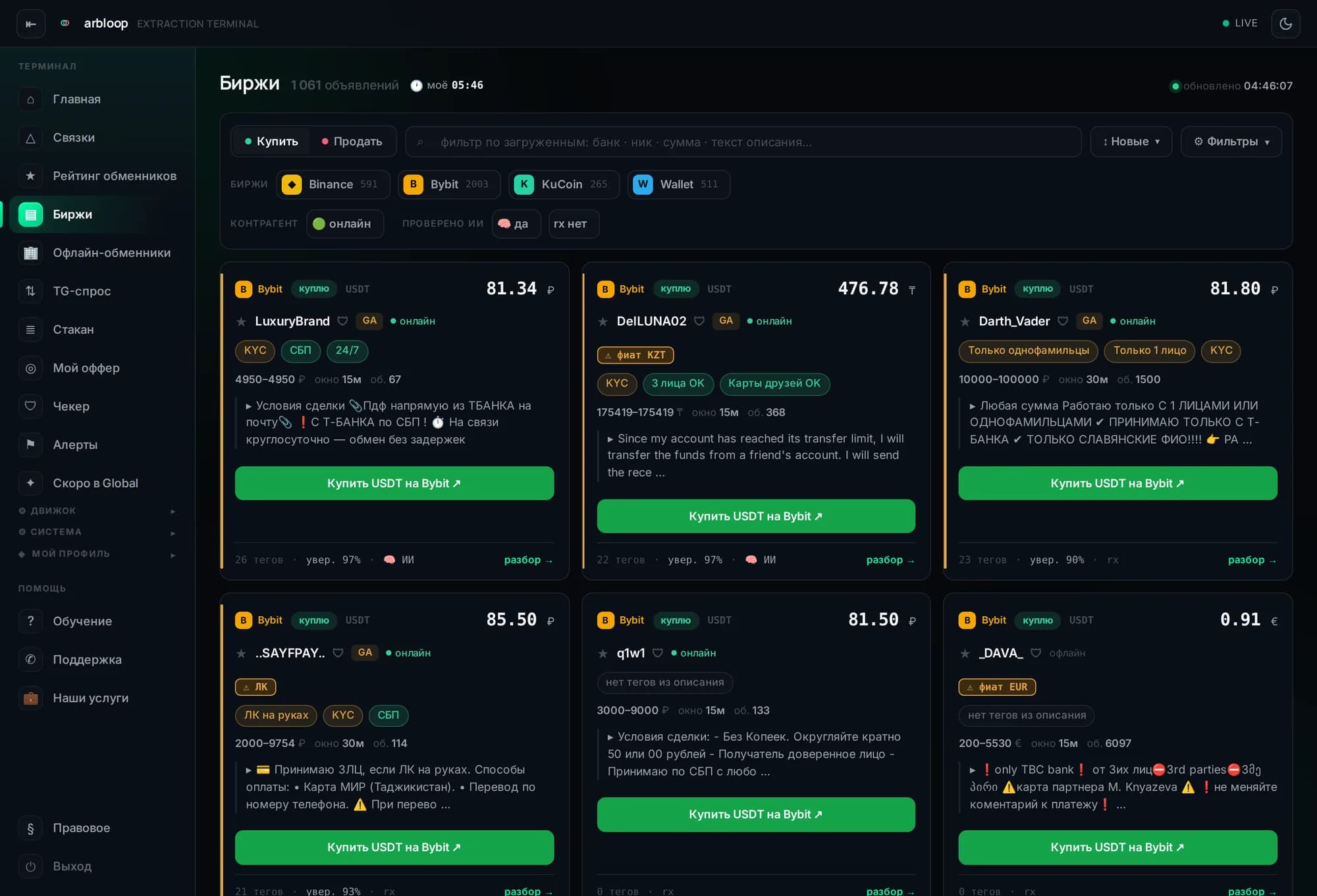Open TG-спрос arrows icon
The height and width of the screenshot is (896, 1317).
pyautogui.click(x=30, y=291)
